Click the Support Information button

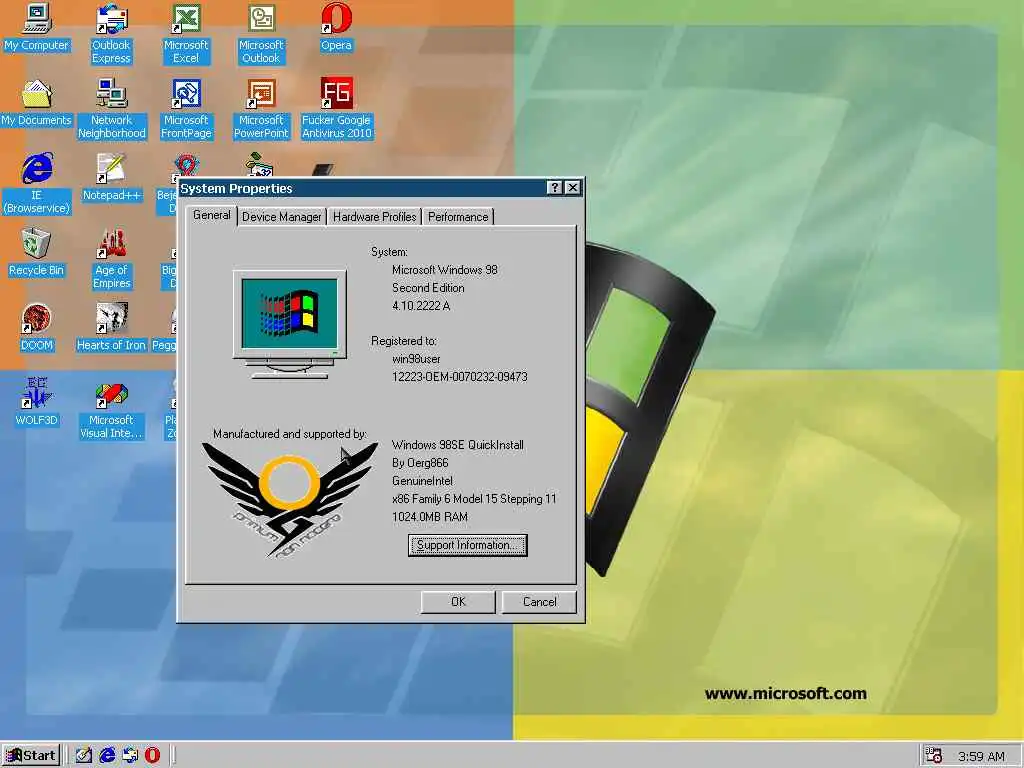point(468,545)
